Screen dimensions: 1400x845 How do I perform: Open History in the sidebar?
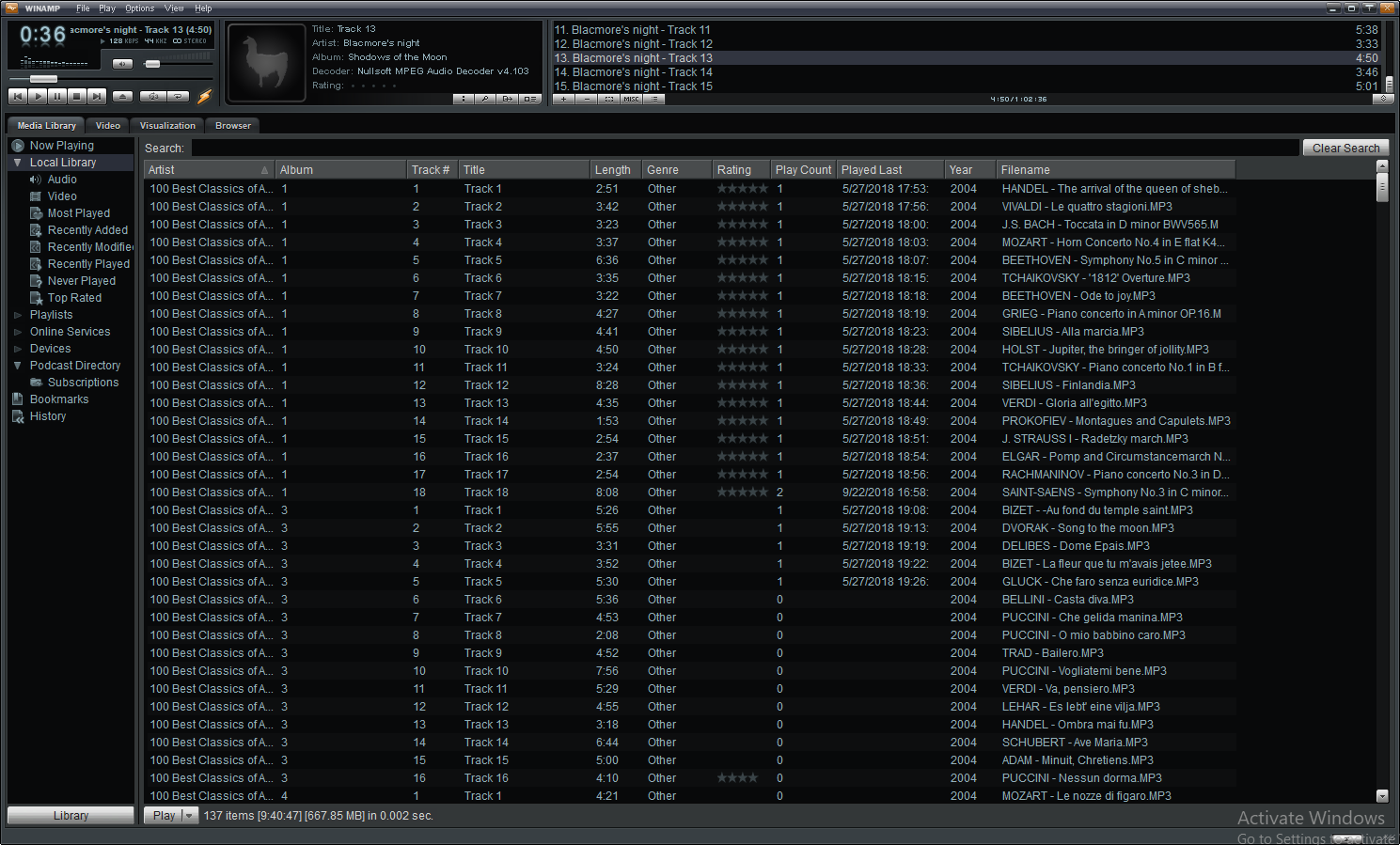tap(47, 416)
